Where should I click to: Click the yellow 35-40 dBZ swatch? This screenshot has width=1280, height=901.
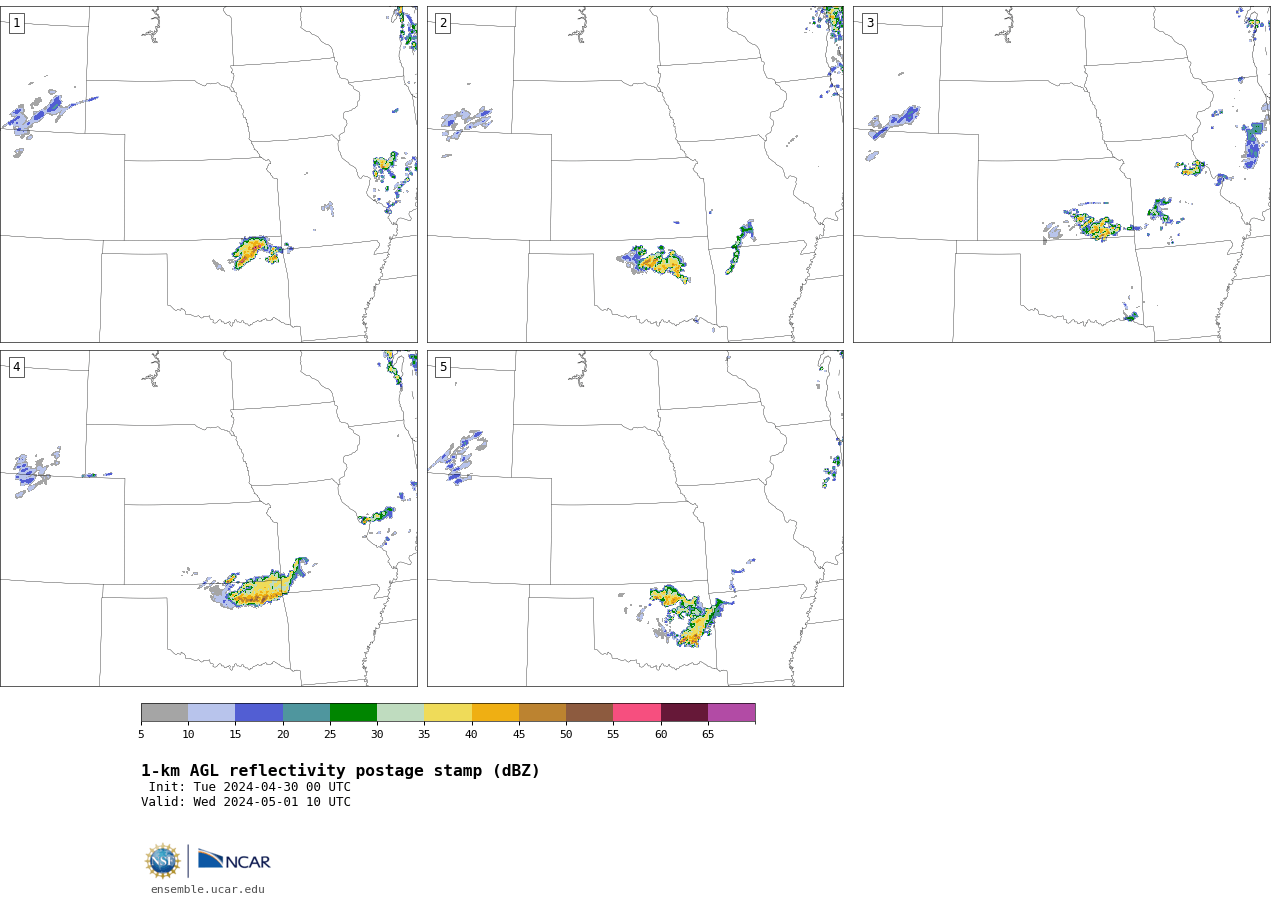[x=448, y=713]
